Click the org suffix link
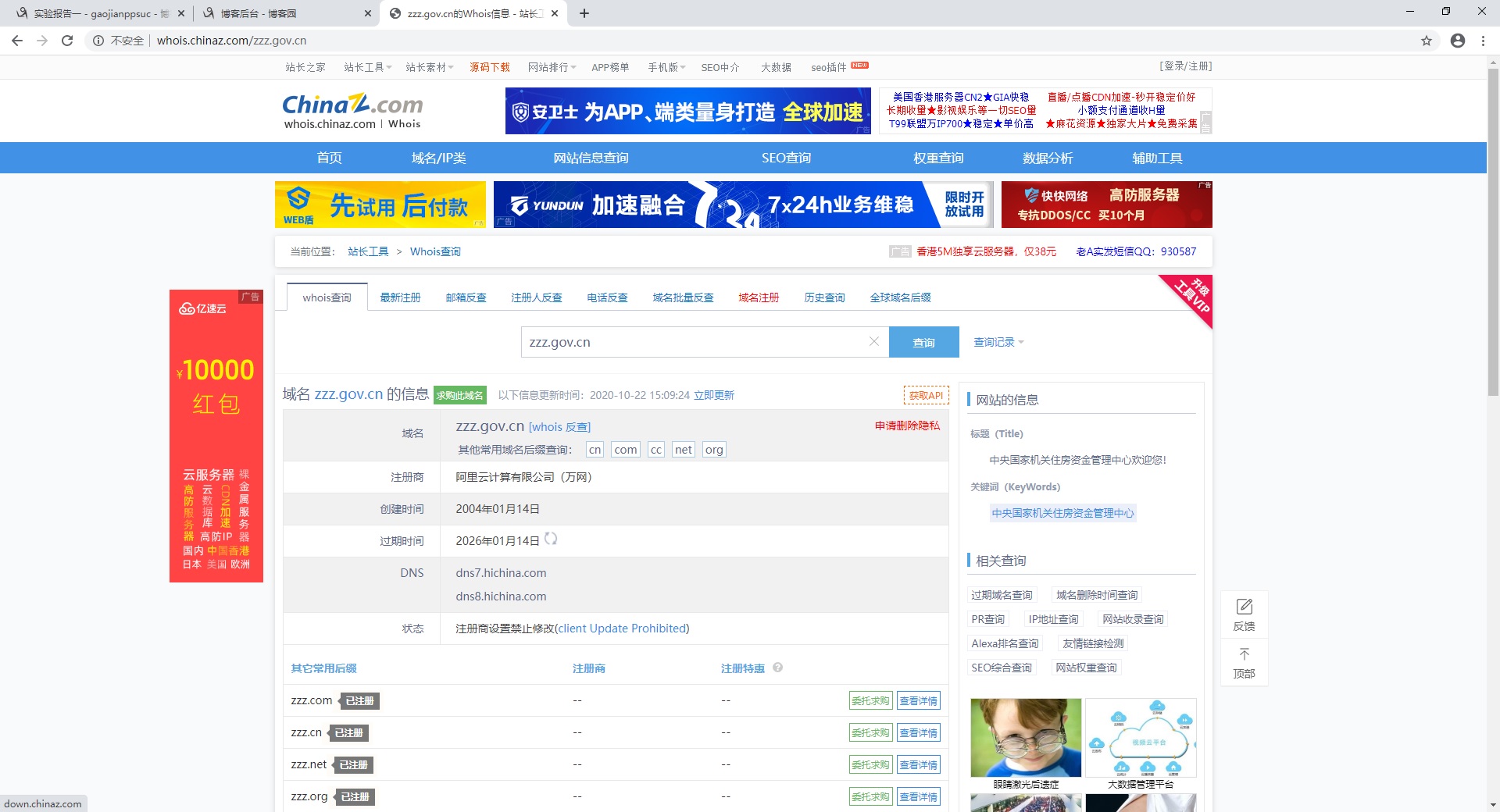 pos(714,450)
